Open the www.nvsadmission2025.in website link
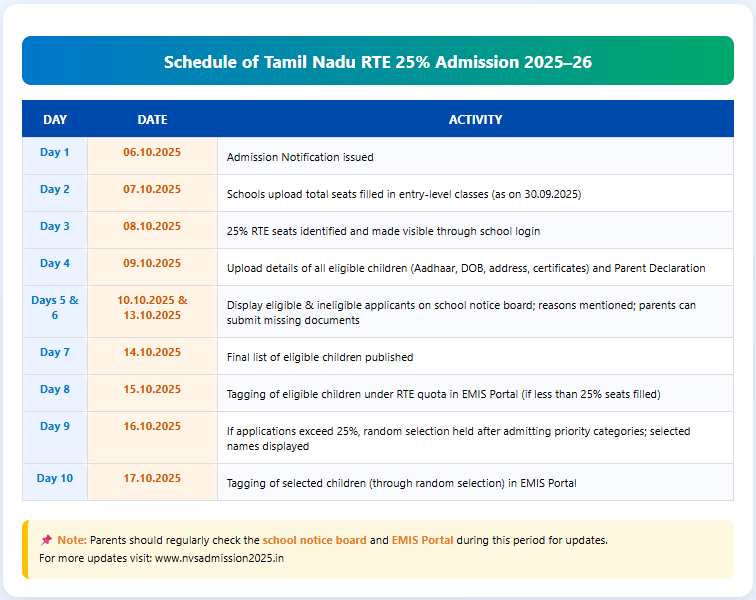The image size is (756, 600). click(x=220, y=558)
